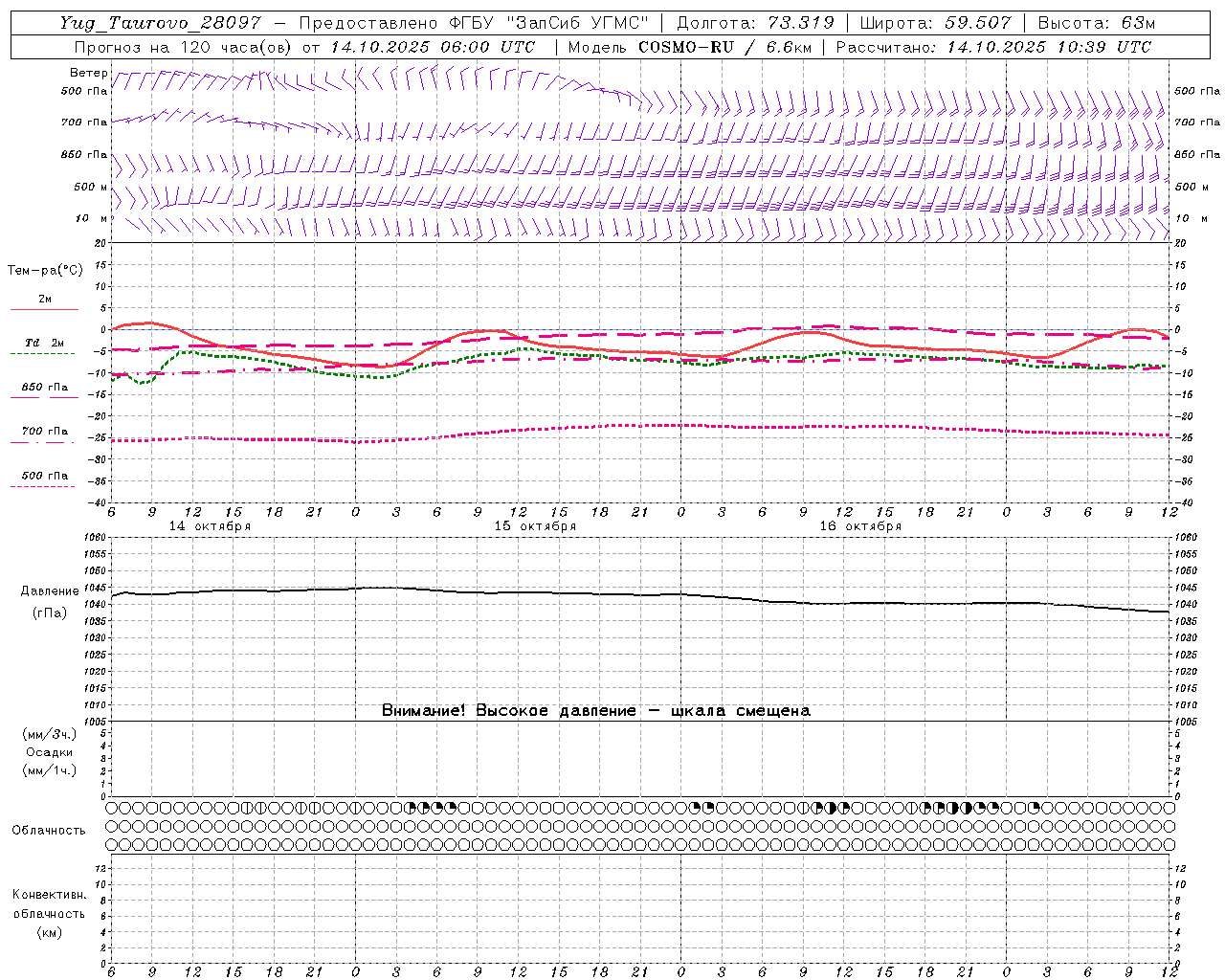Viewport: 1225px width, 980px height.
Task: Click the "(мм/3ч.)" precipitation unit label
Action: tap(50, 735)
